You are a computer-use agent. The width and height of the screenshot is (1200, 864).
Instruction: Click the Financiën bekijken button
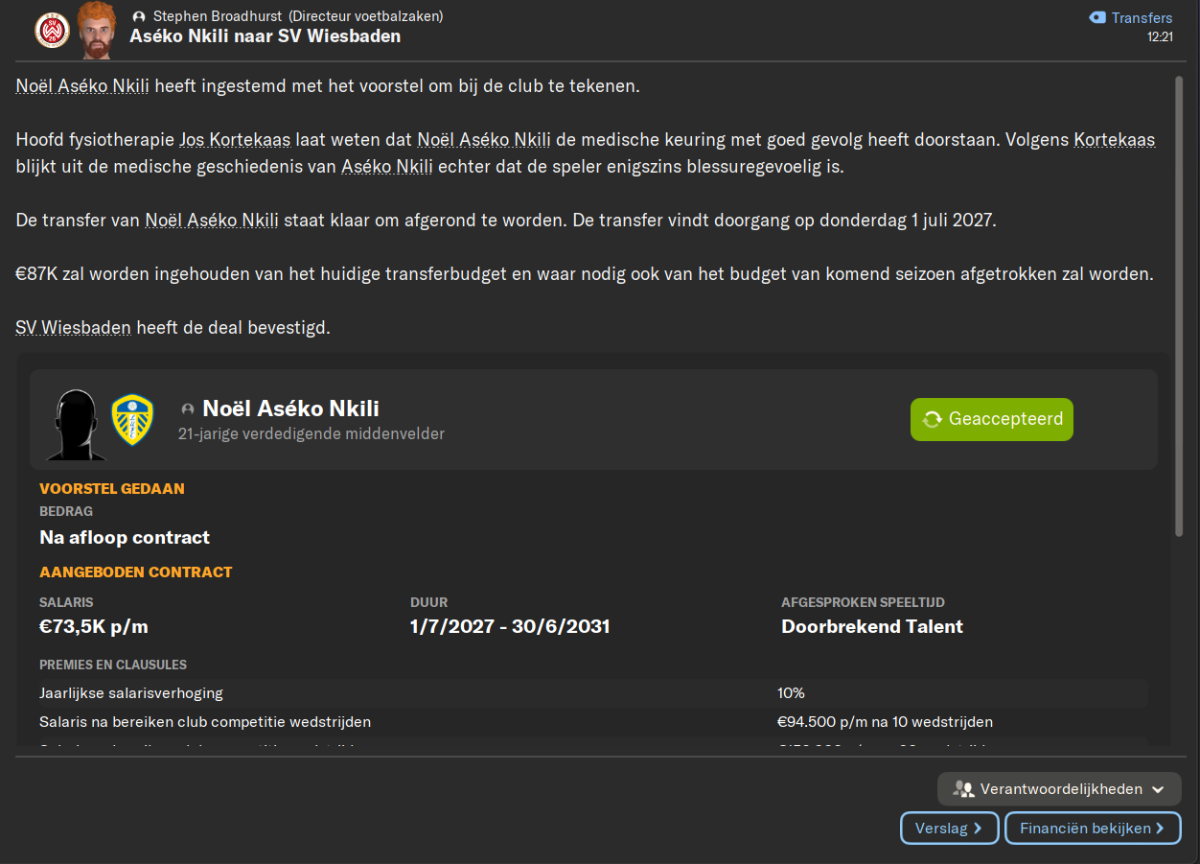coord(1093,828)
